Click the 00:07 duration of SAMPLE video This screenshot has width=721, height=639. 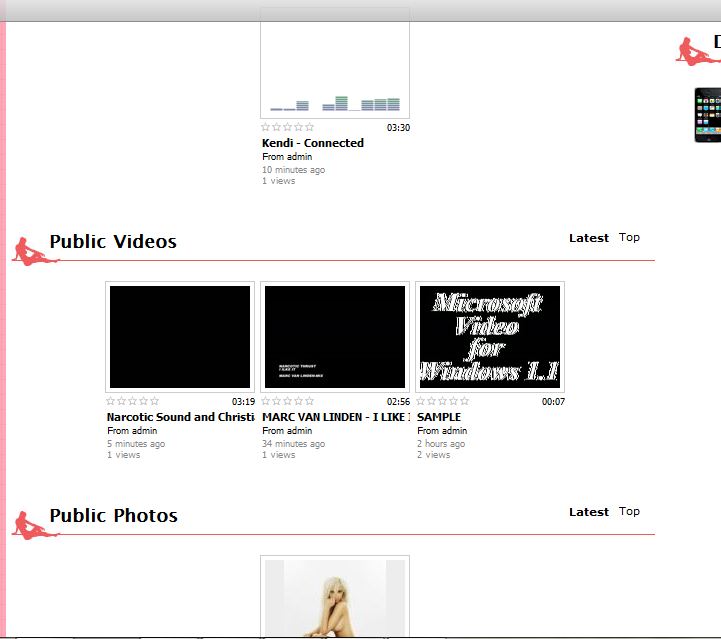pyautogui.click(x=553, y=402)
